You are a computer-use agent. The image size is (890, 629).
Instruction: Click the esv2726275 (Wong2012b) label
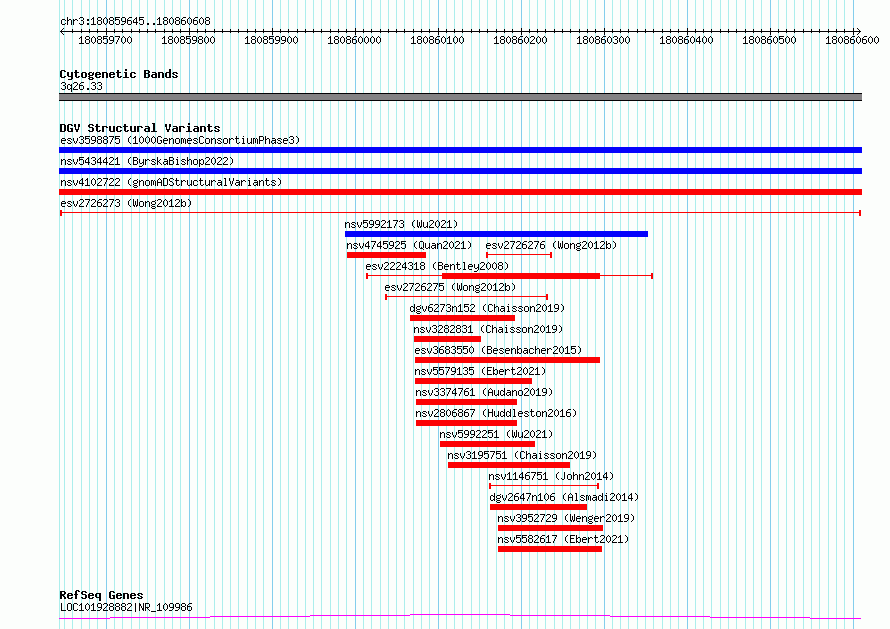450,287
